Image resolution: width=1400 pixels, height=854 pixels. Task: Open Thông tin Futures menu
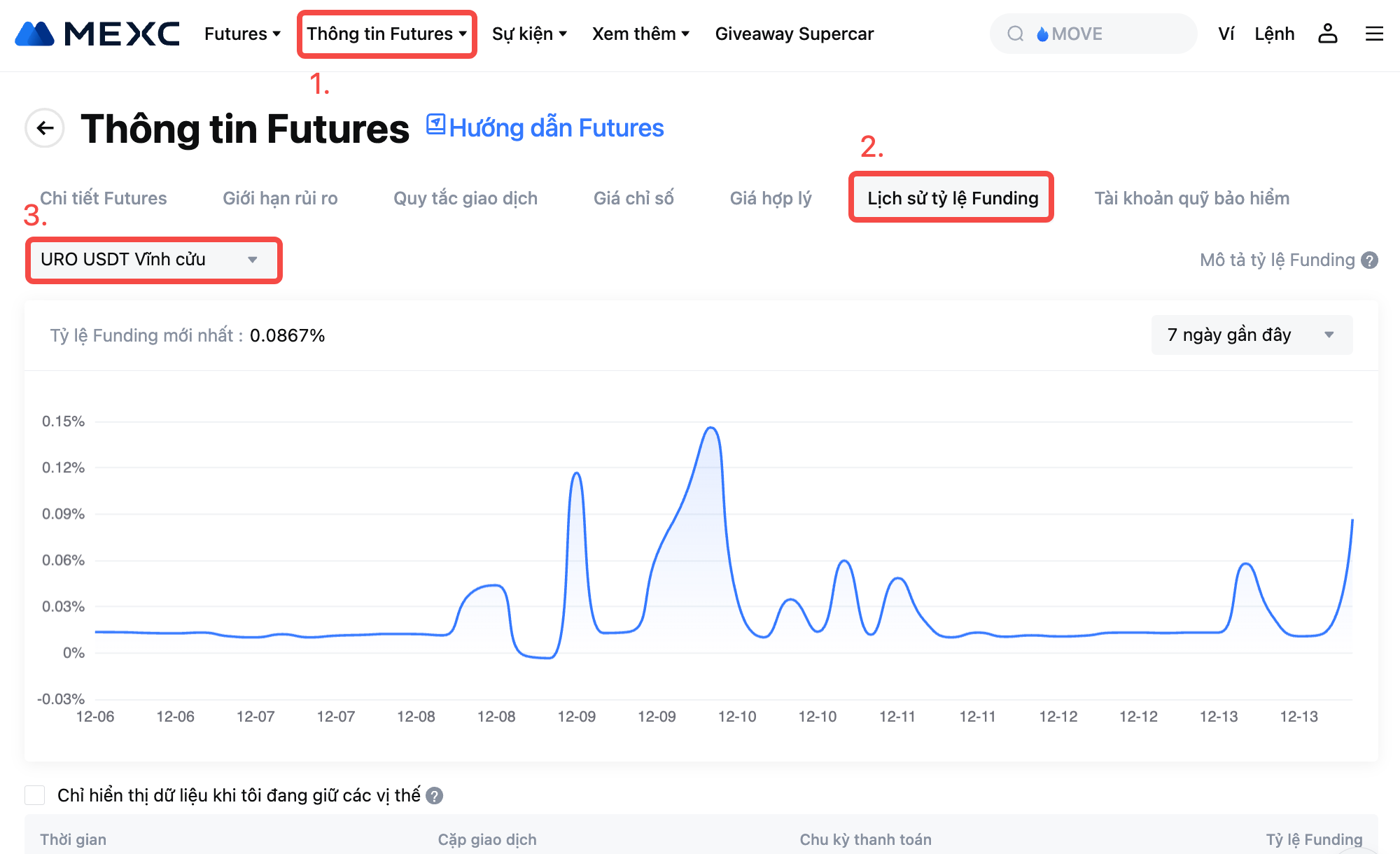(x=386, y=34)
